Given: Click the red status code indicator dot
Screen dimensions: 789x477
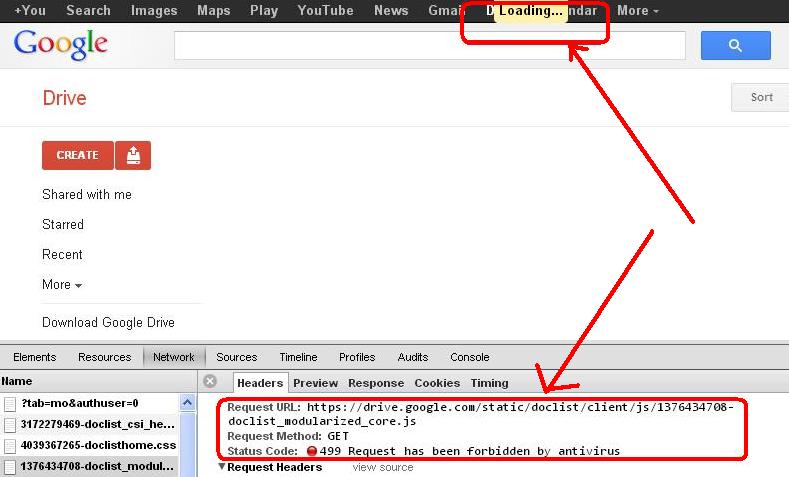Looking at the screenshot, I should point(311,451).
